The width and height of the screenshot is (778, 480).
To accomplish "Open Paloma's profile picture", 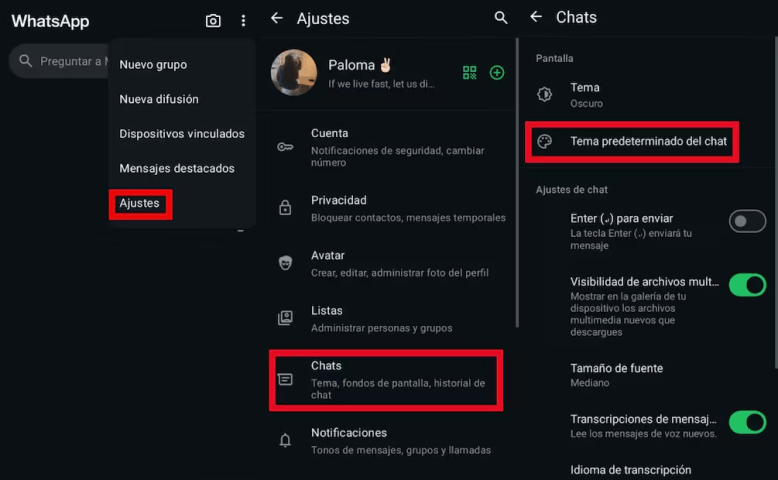I will click(294, 72).
